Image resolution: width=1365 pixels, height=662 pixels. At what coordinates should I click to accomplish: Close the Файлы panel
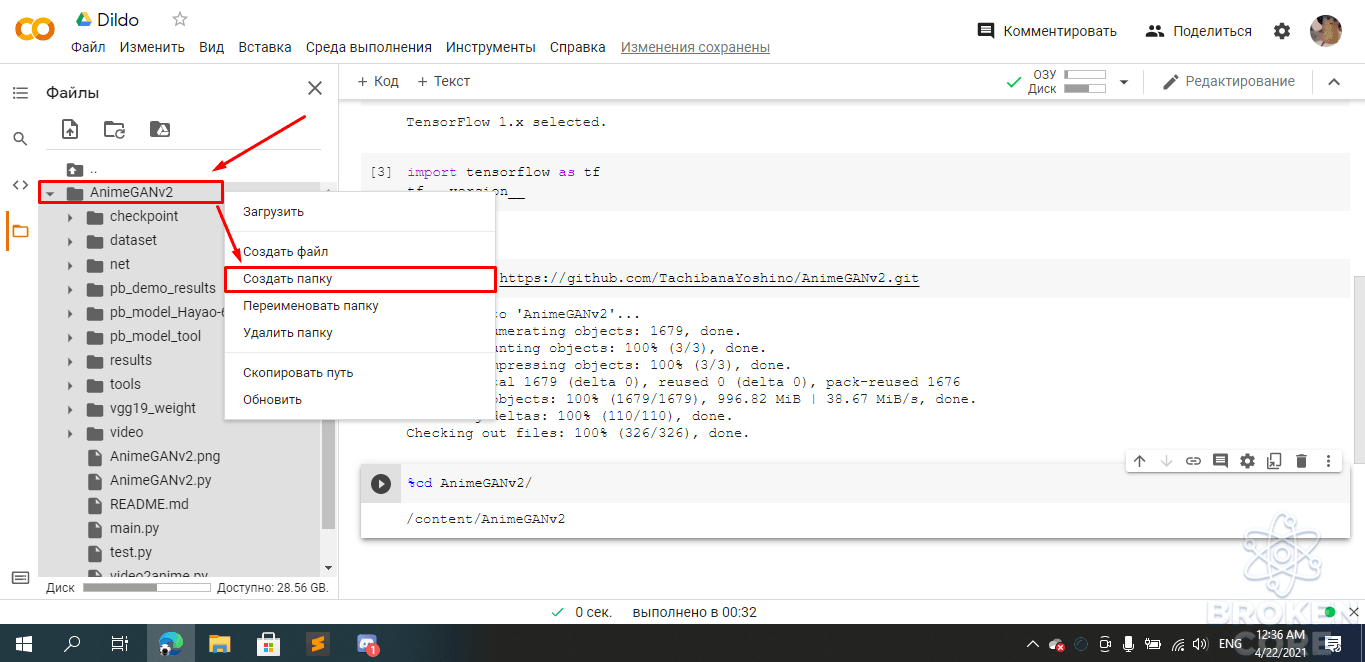coord(315,88)
